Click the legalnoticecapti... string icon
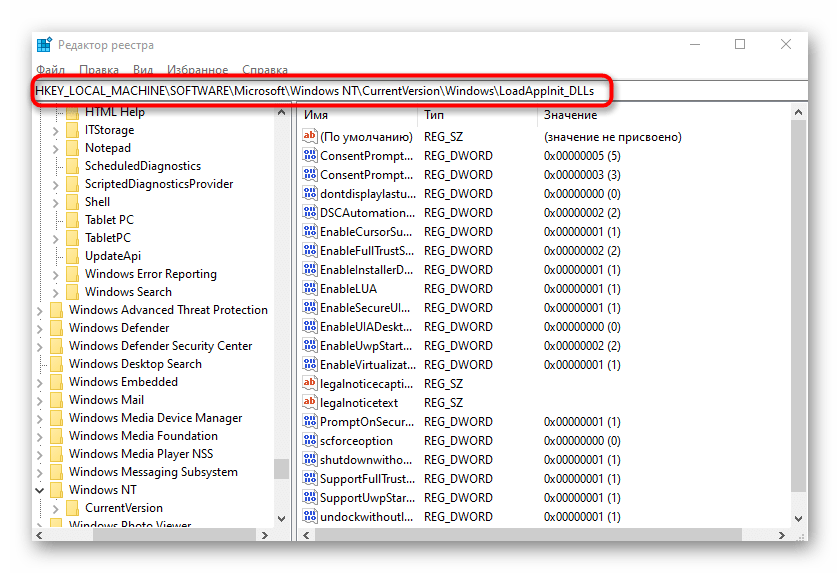The height and width of the screenshot is (573, 840). pos(310,383)
